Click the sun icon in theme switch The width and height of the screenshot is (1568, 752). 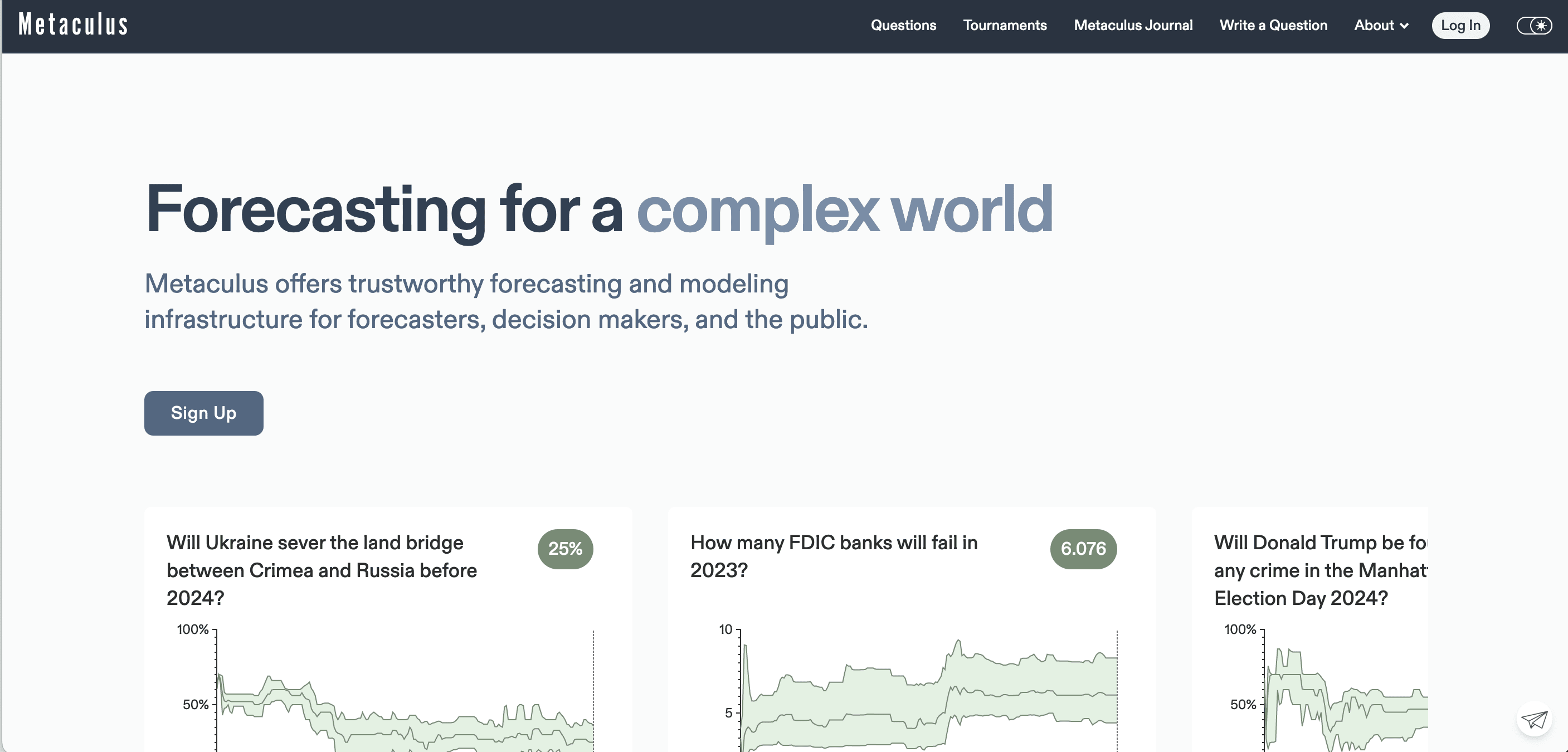[x=1541, y=26]
